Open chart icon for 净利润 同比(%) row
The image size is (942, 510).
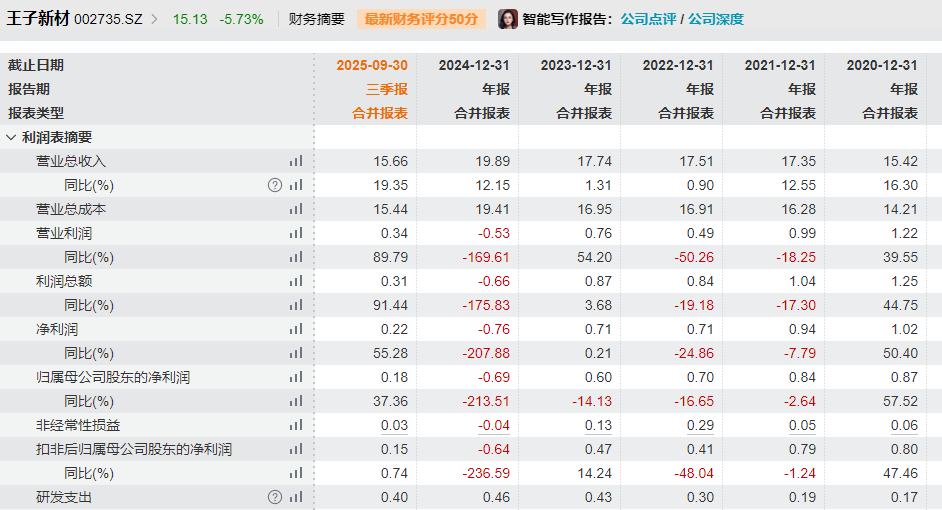tap(296, 353)
